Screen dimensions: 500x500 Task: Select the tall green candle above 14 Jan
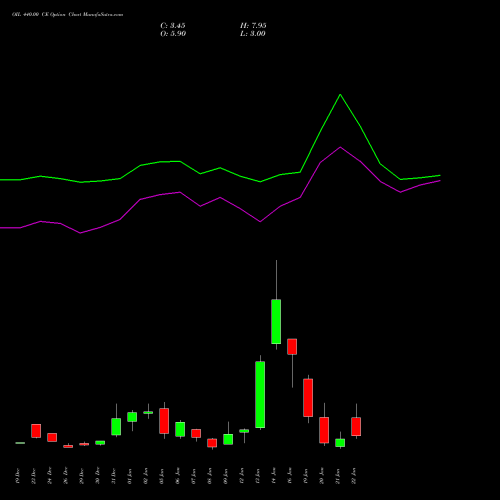pos(276,321)
